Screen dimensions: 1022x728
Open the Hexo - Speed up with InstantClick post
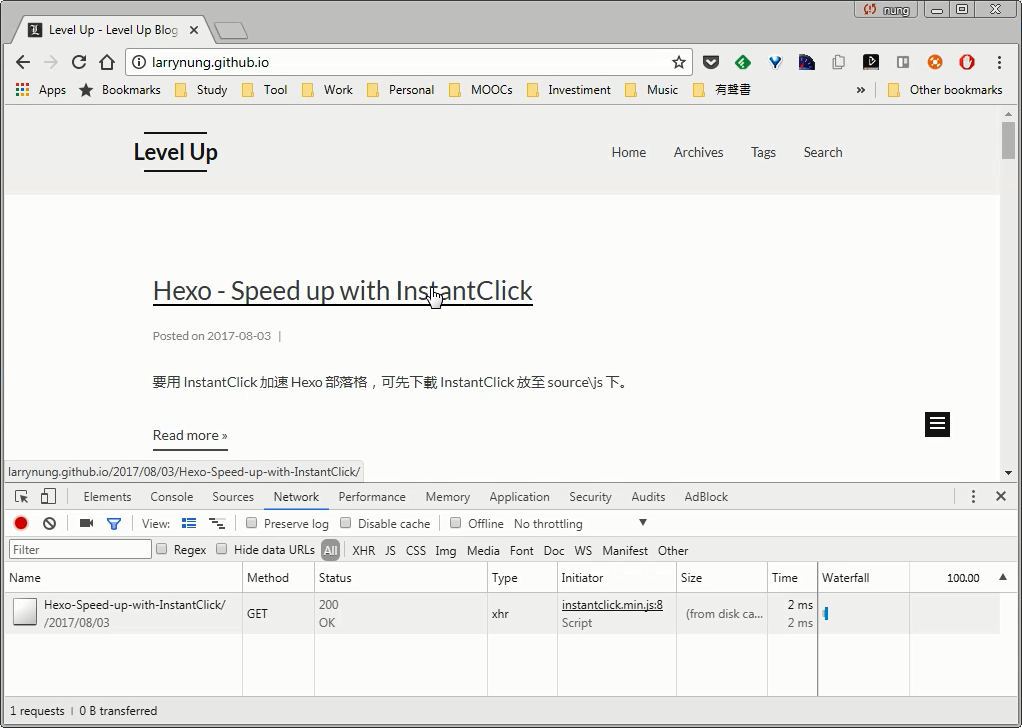pos(343,291)
